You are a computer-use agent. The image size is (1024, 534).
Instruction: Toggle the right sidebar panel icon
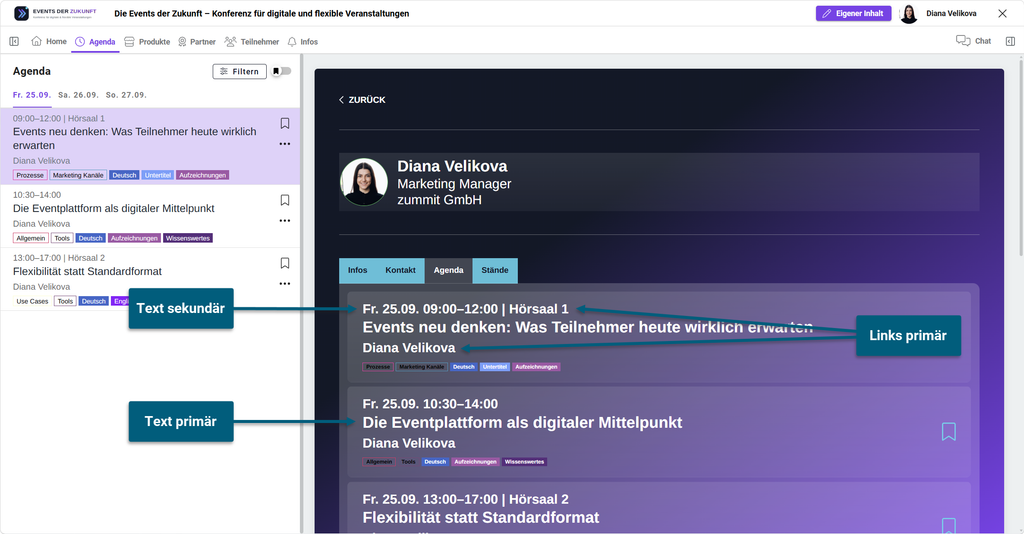[x=1010, y=41]
